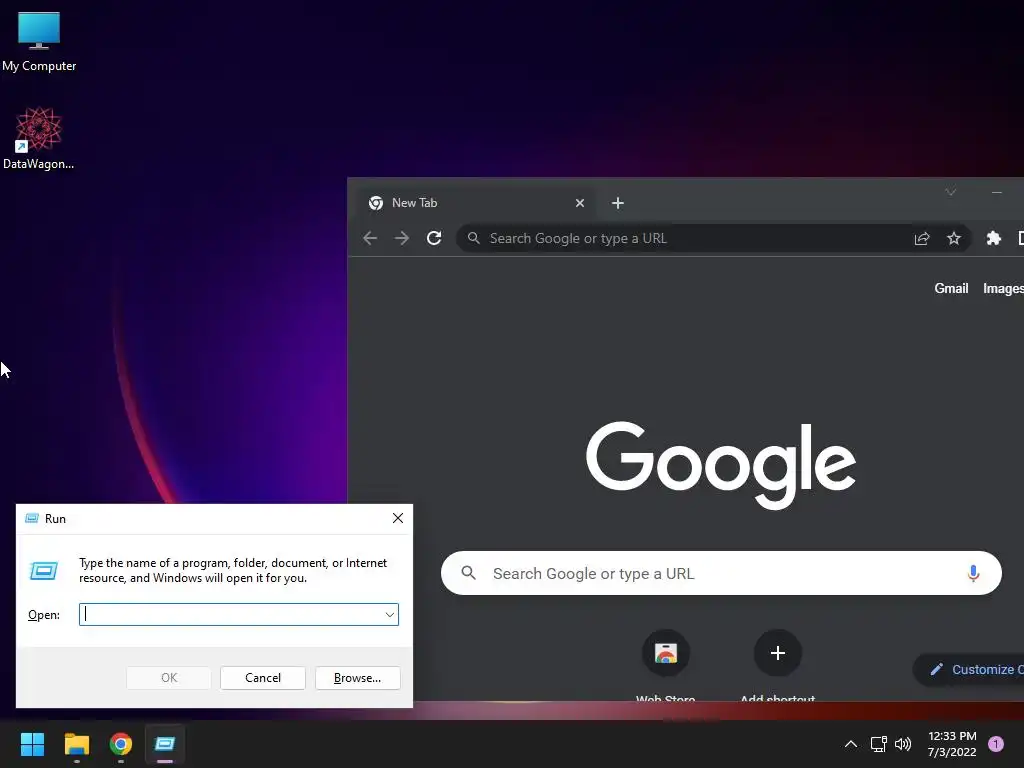The width and height of the screenshot is (1024, 768).
Task: Click the Run dialog title icon
Action: 31,519
